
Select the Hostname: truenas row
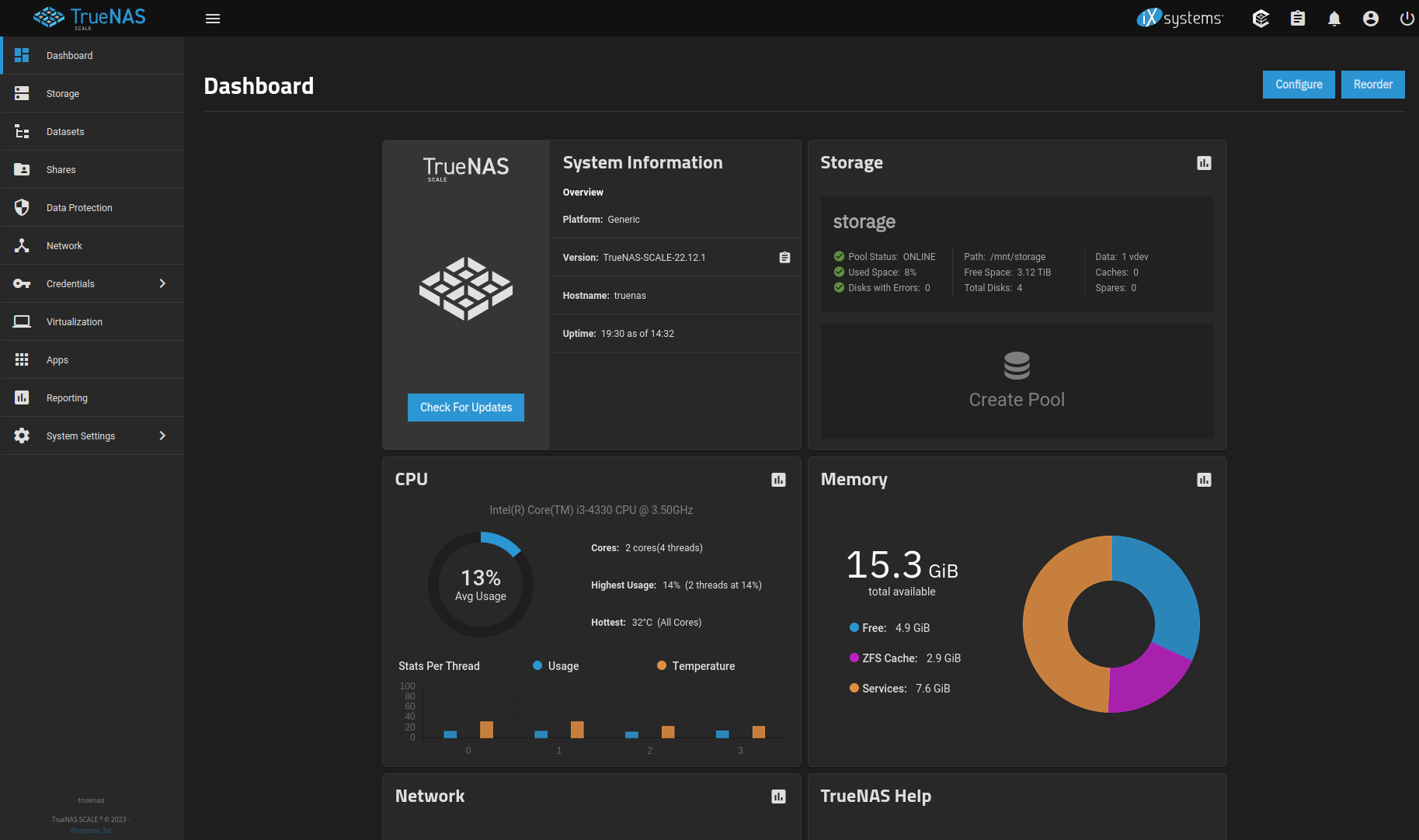tap(676, 296)
